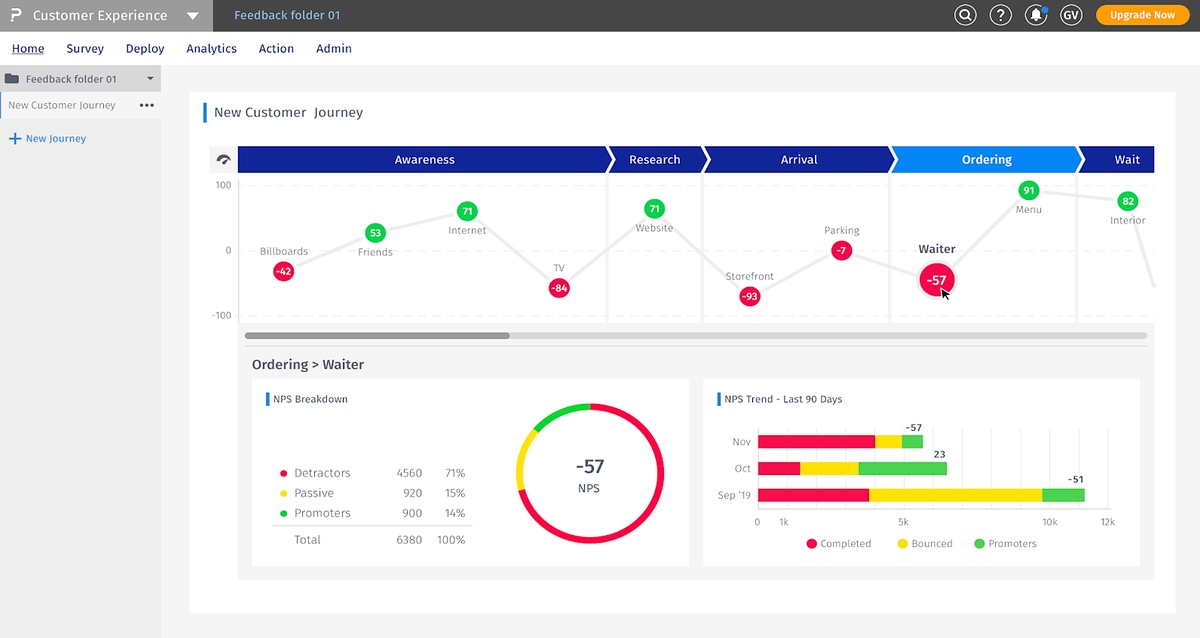The height and width of the screenshot is (638, 1200).
Task: Select the Ordering journey stage
Action: pos(987,160)
